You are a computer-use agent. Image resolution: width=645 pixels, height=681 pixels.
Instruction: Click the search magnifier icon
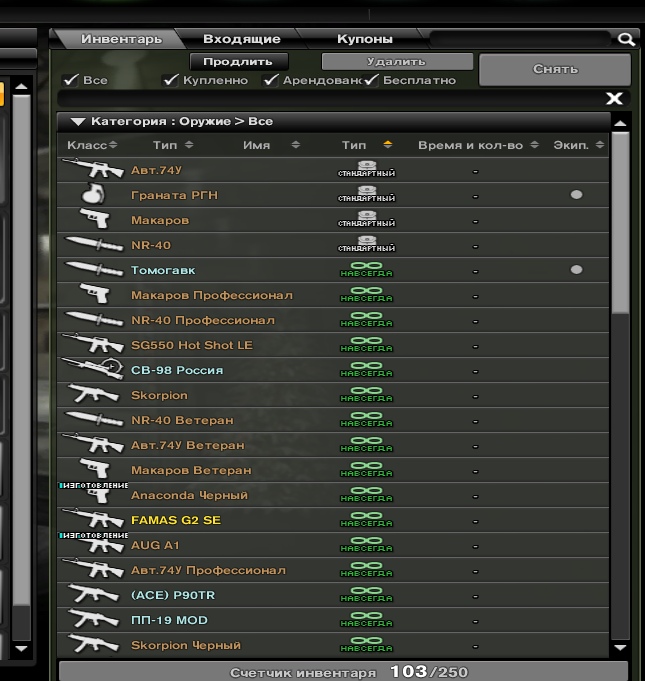point(626,40)
